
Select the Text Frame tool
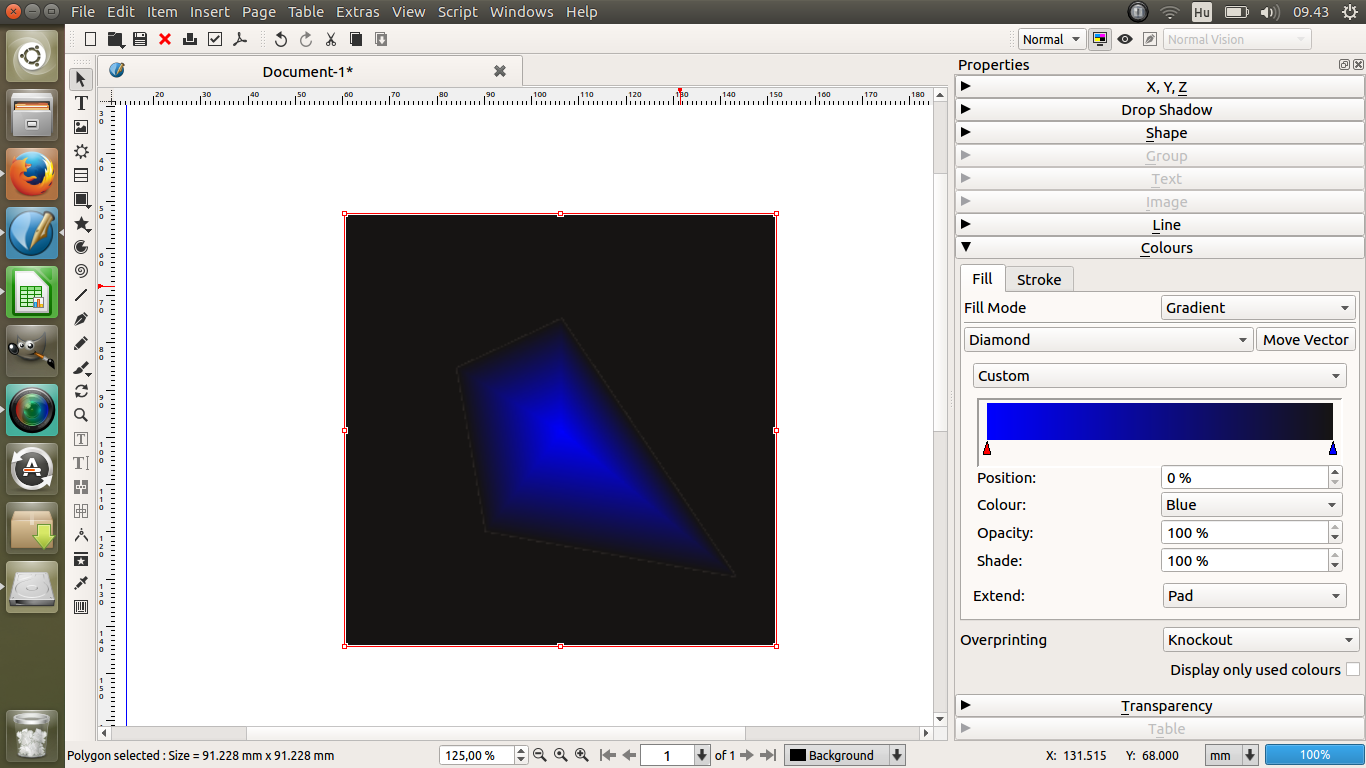[x=81, y=103]
